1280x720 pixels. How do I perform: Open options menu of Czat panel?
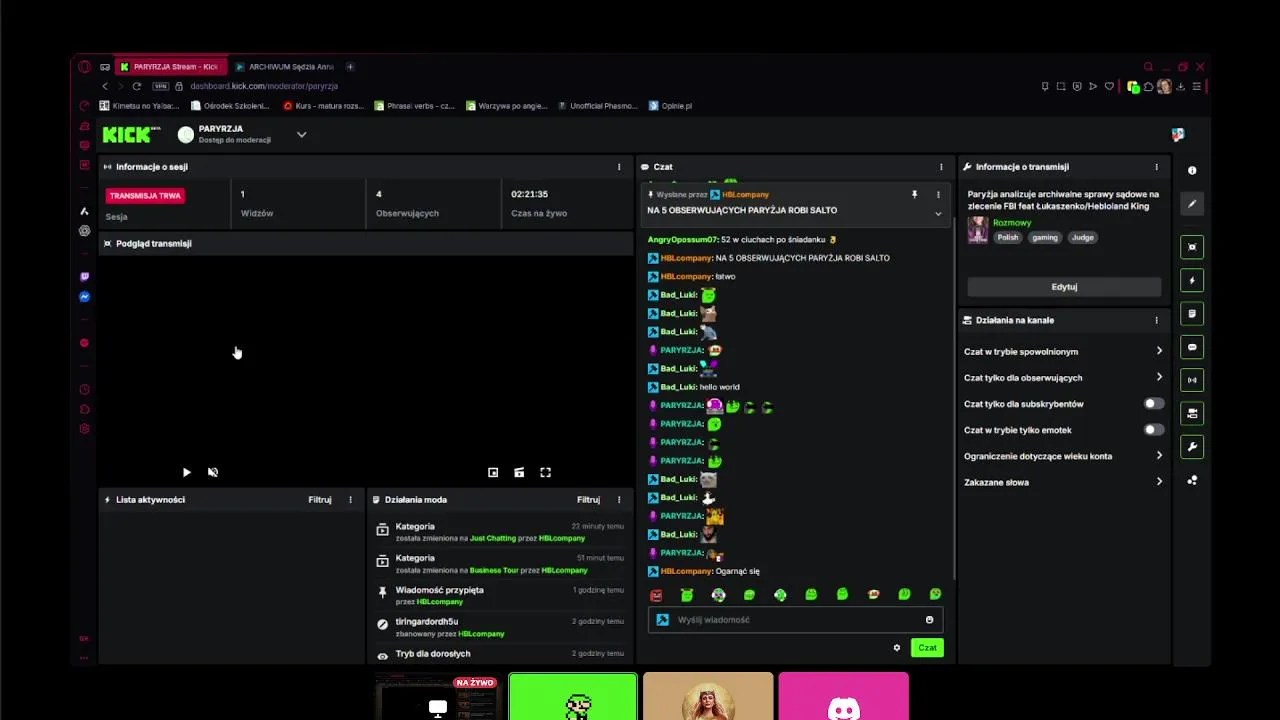pos(941,167)
